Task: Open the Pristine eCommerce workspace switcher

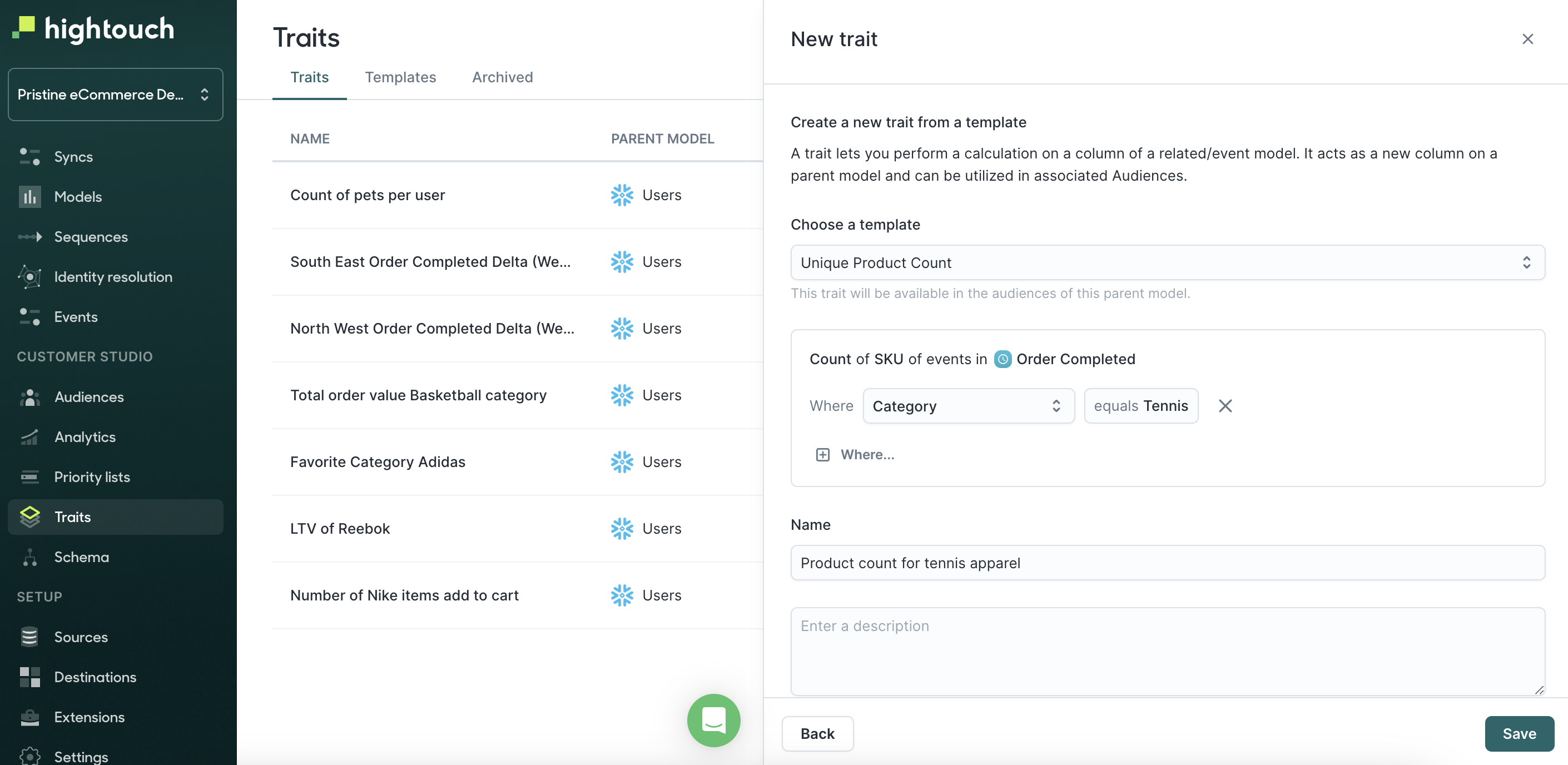Action: (x=115, y=95)
